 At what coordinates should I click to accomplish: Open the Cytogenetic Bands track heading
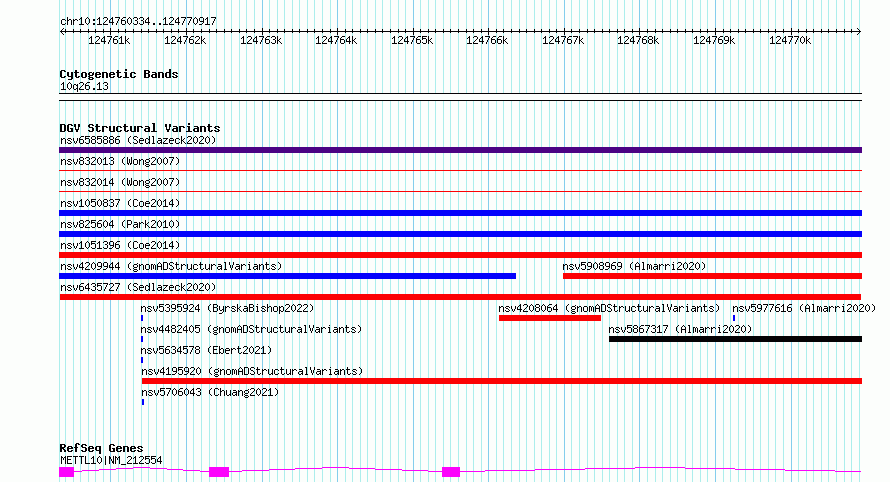[119, 74]
